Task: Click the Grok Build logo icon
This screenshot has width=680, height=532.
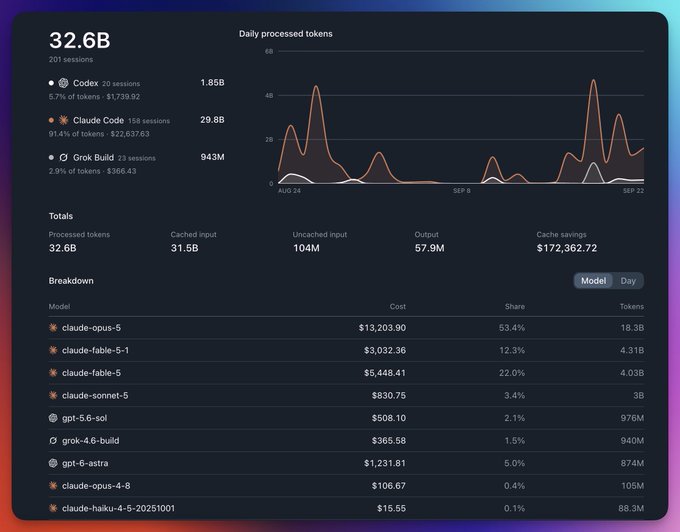Action: coord(63,157)
